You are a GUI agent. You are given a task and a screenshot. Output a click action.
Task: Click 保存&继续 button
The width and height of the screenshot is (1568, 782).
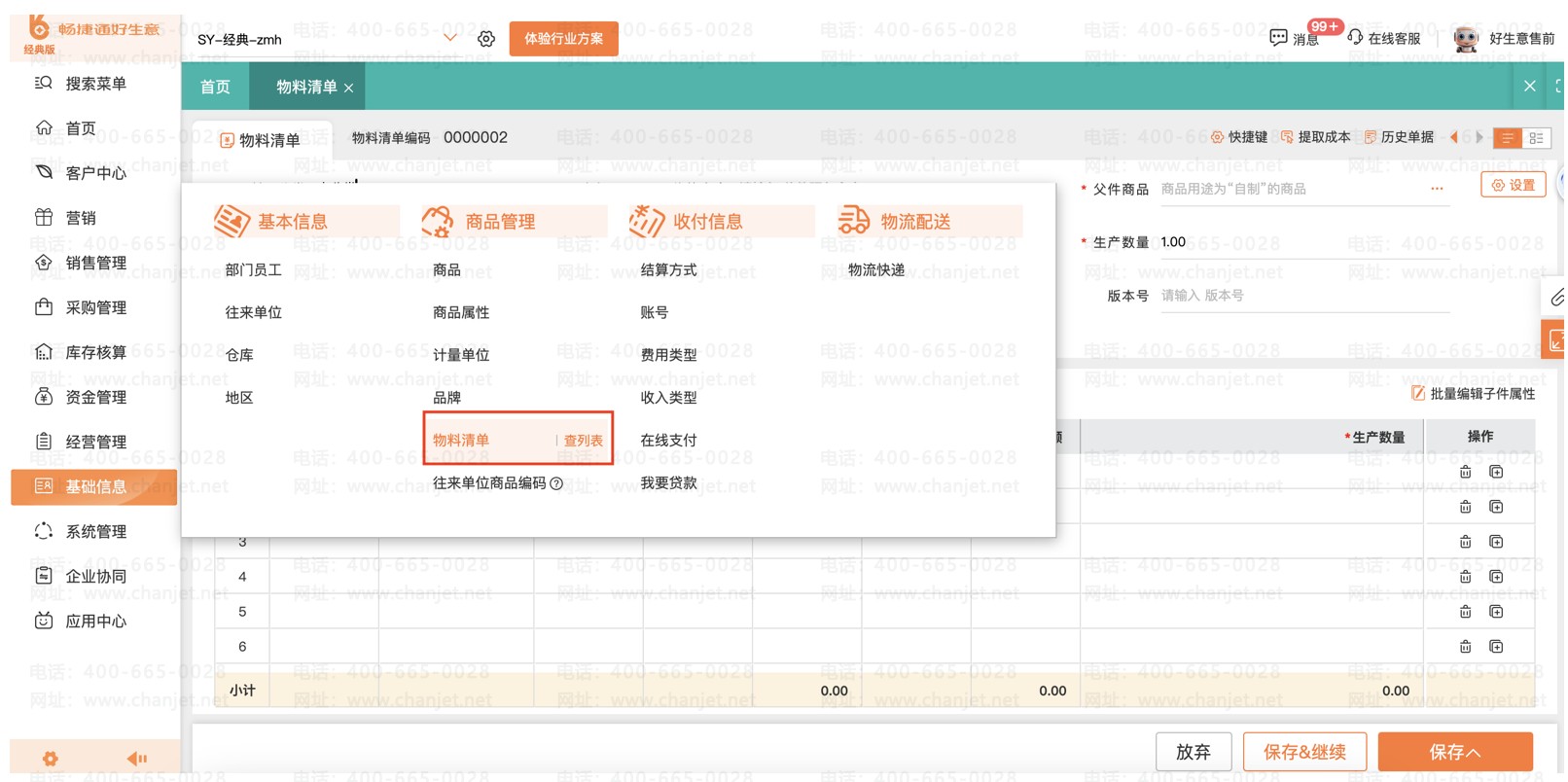[x=1304, y=752]
